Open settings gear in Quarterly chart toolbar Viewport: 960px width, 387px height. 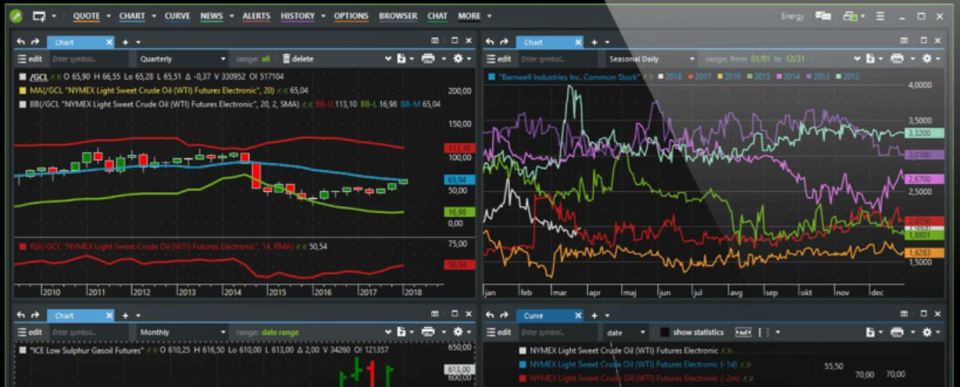[458, 59]
